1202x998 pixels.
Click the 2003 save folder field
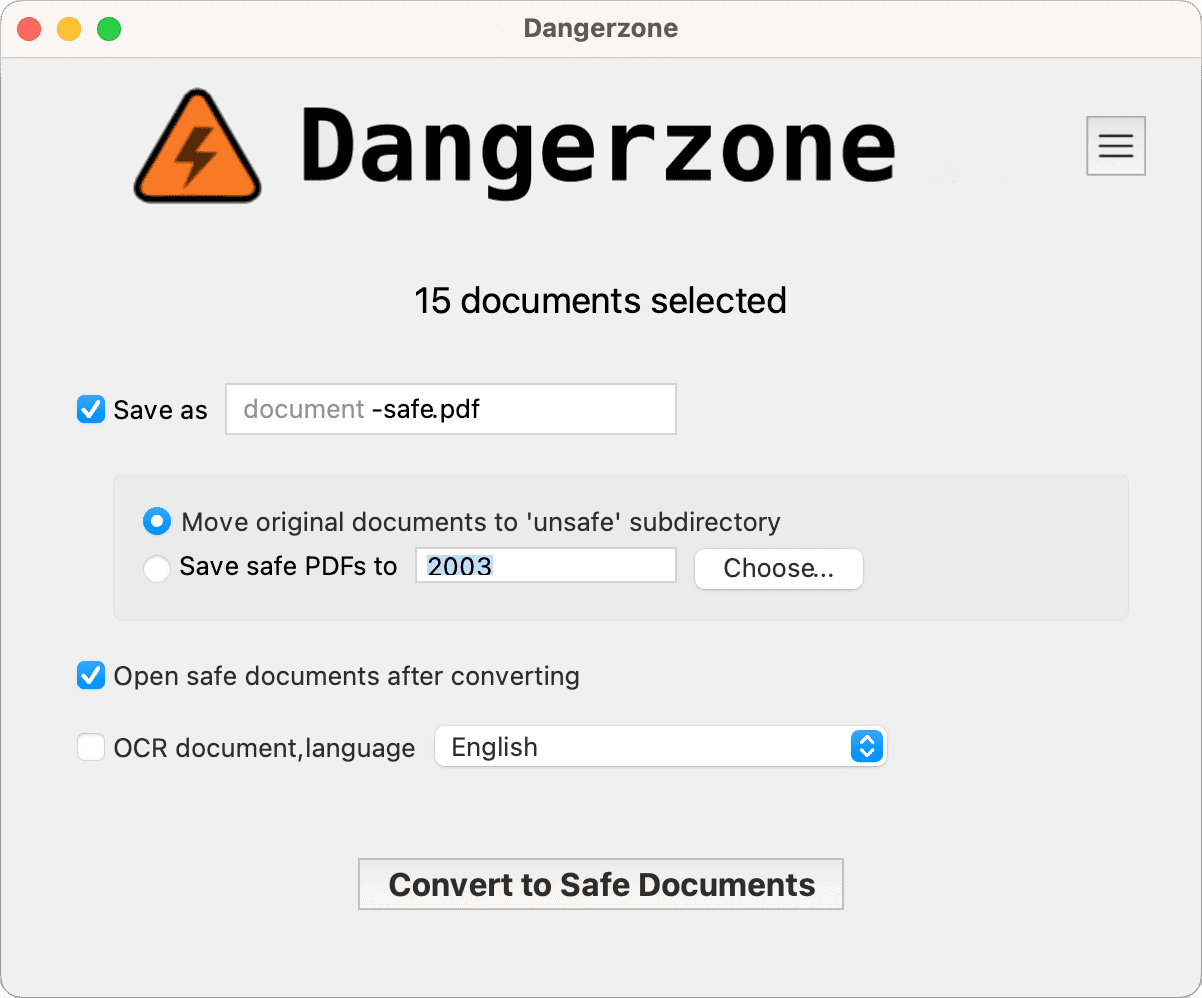pos(546,566)
